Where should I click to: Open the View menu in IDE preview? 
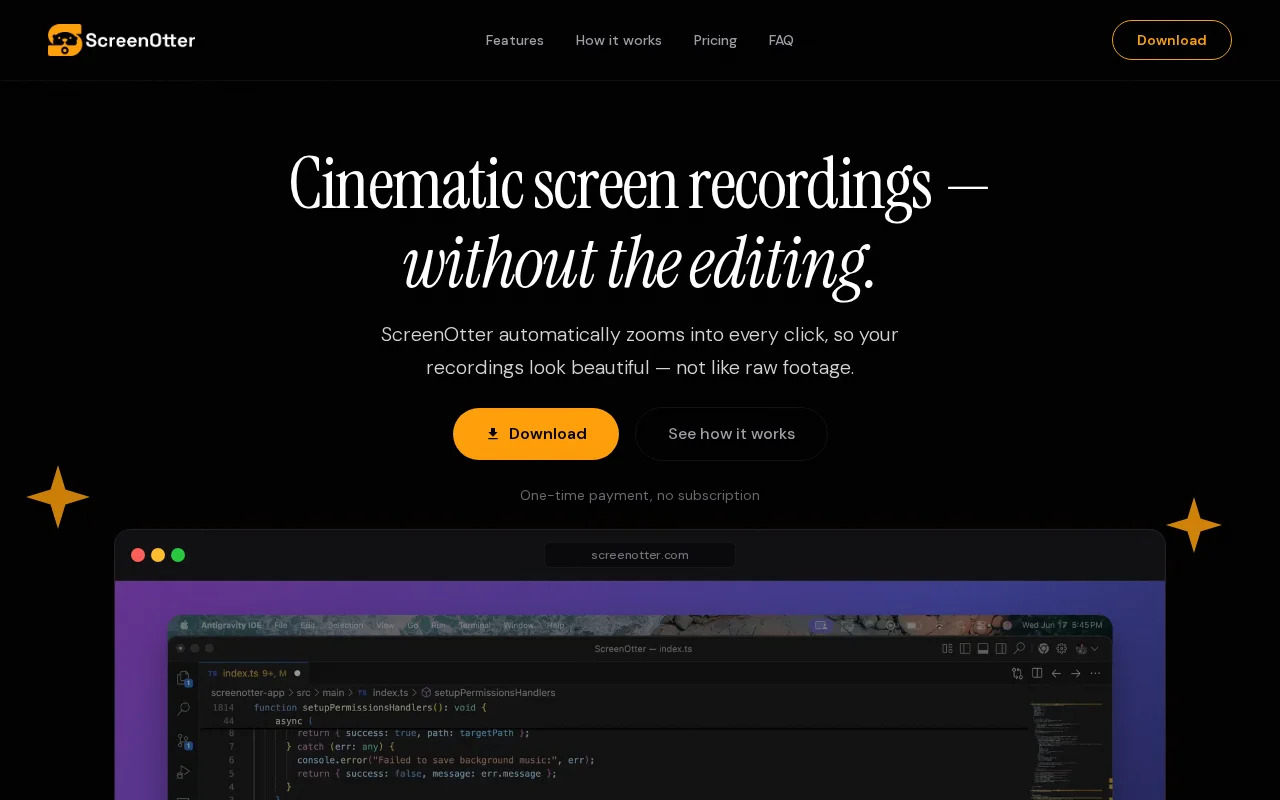point(385,625)
